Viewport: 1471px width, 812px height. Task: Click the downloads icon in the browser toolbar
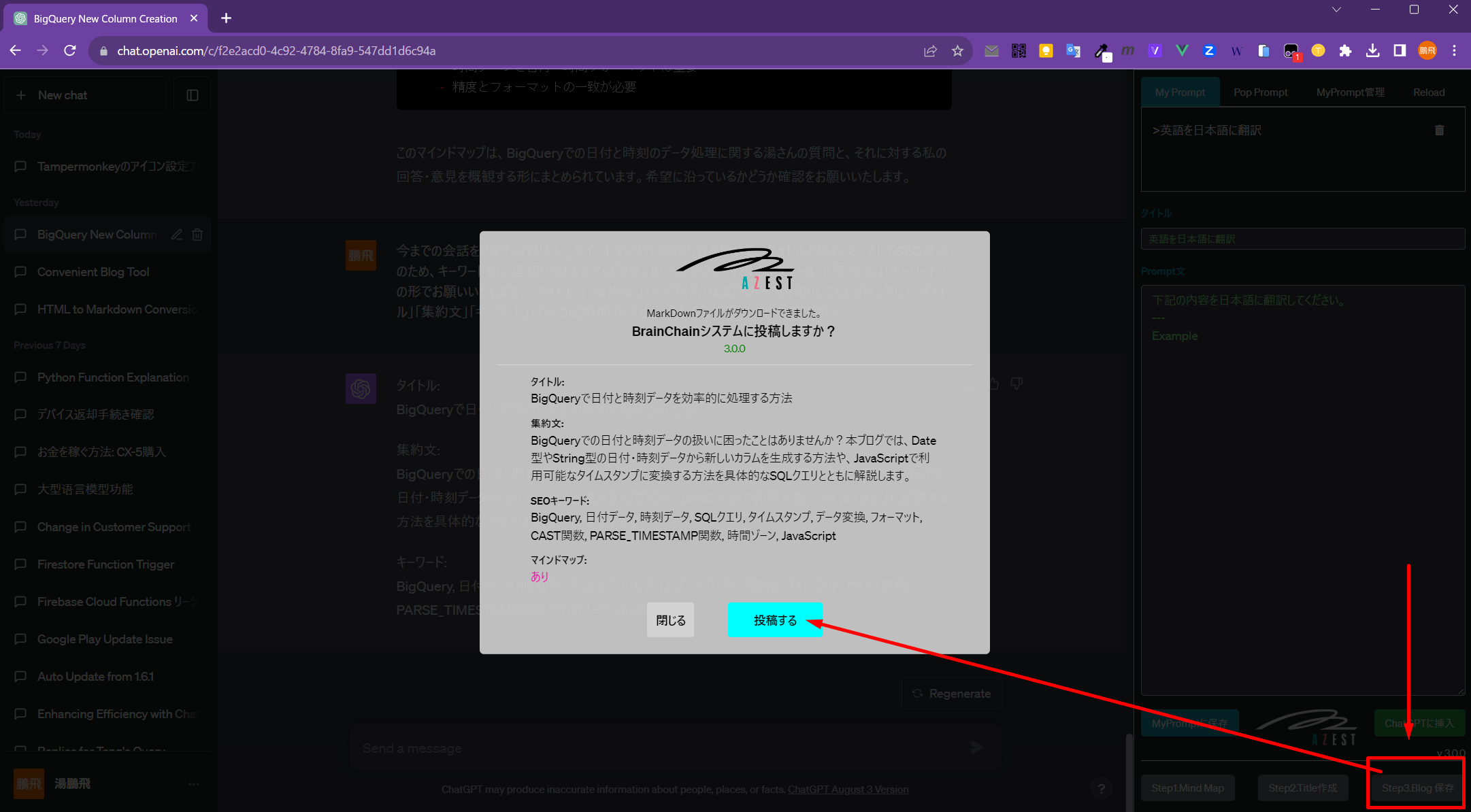[1372, 51]
